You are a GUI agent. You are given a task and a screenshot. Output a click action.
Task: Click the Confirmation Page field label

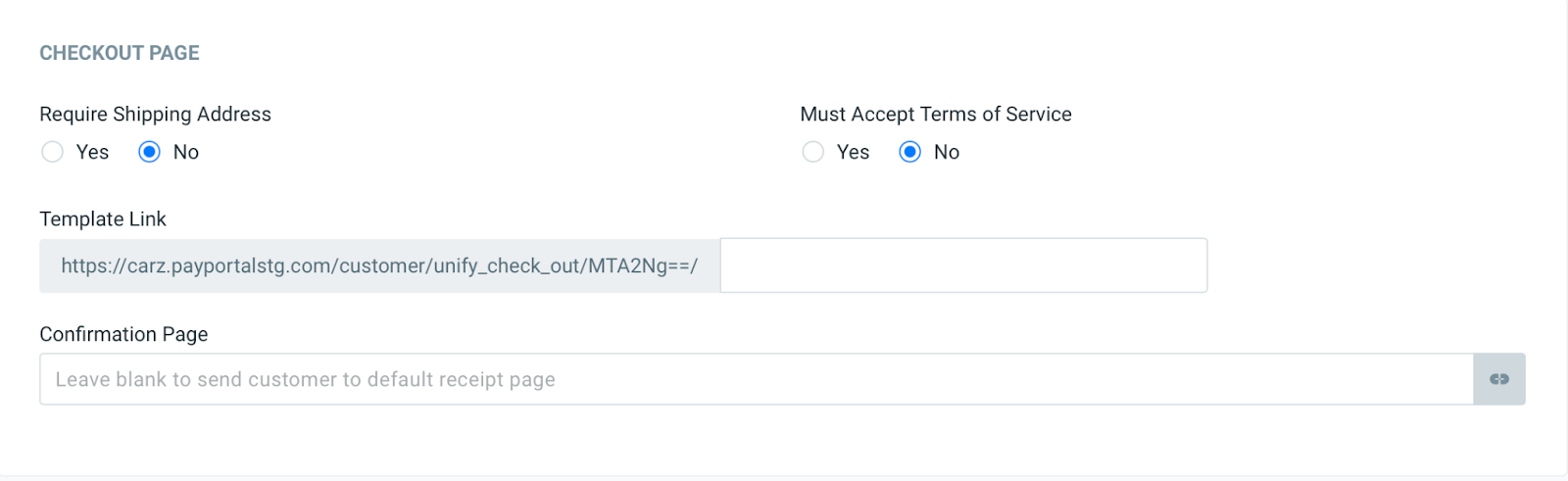(123, 334)
